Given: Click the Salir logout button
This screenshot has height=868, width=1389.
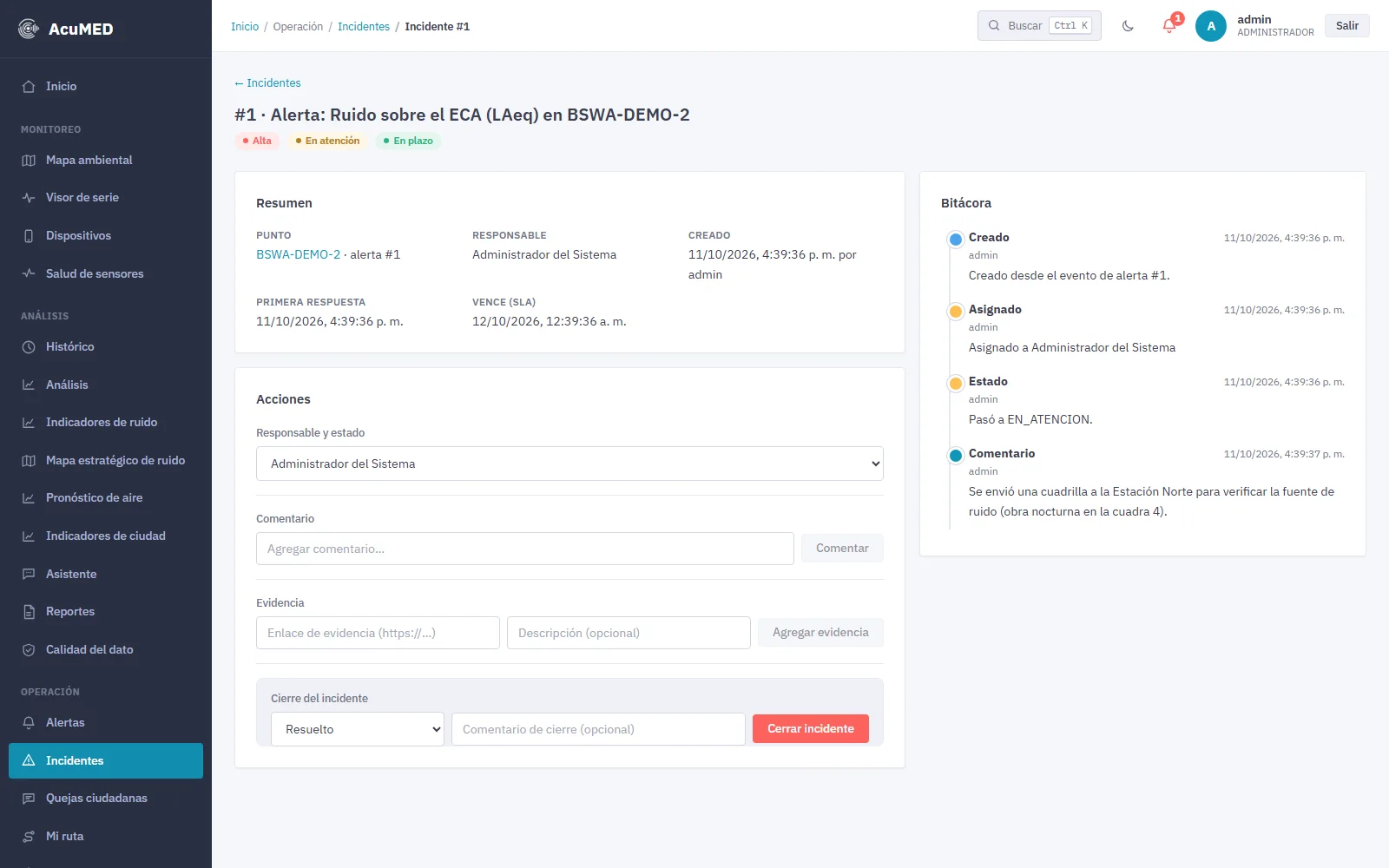Looking at the screenshot, I should pos(1347,26).
